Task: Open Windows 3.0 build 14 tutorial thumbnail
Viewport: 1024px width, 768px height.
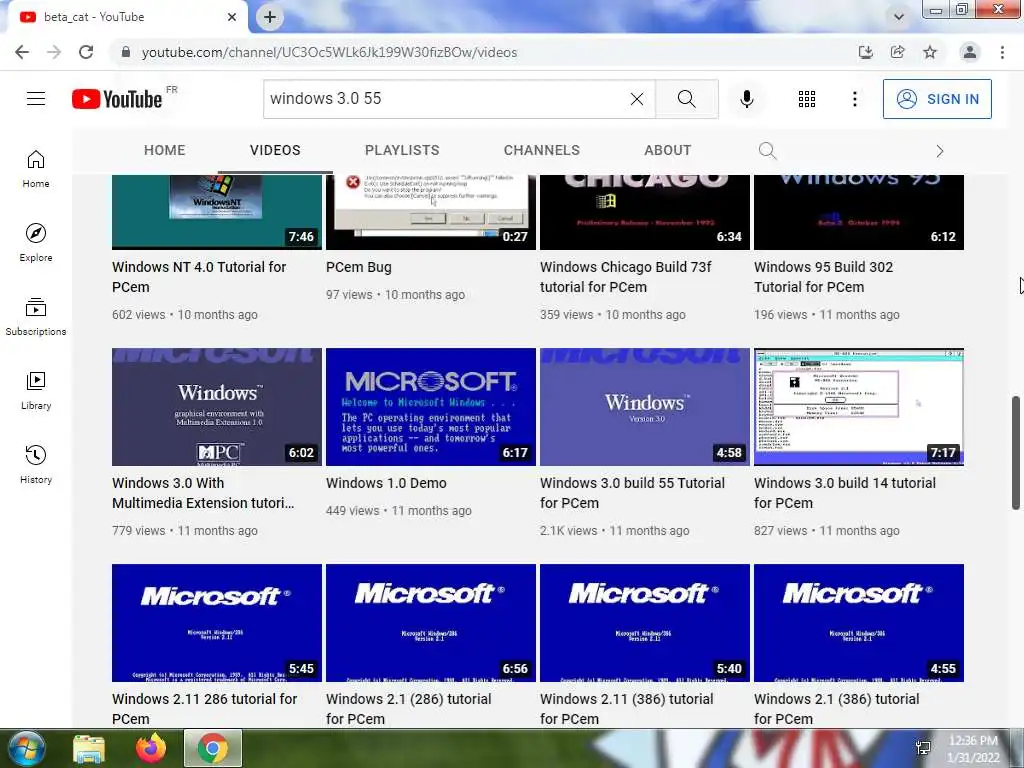Action: (x=859, y=407)
